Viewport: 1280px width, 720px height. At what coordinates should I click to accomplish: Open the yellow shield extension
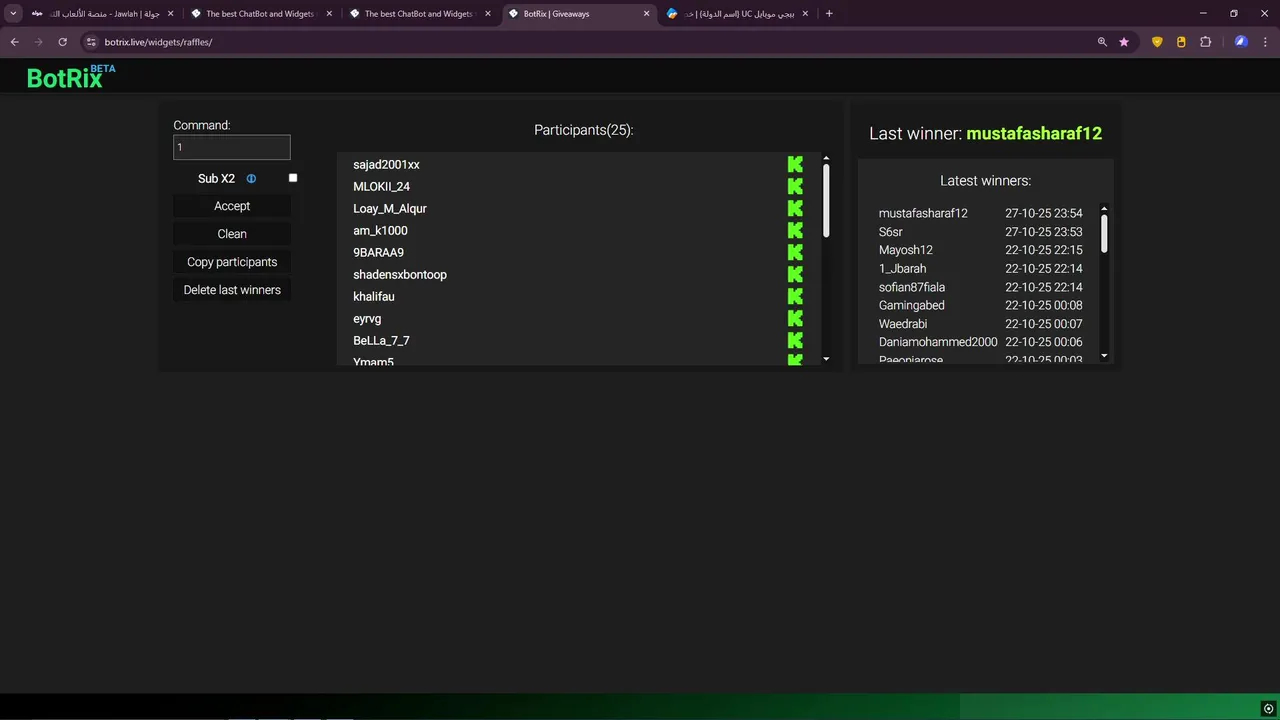(x=1157, y=42)
